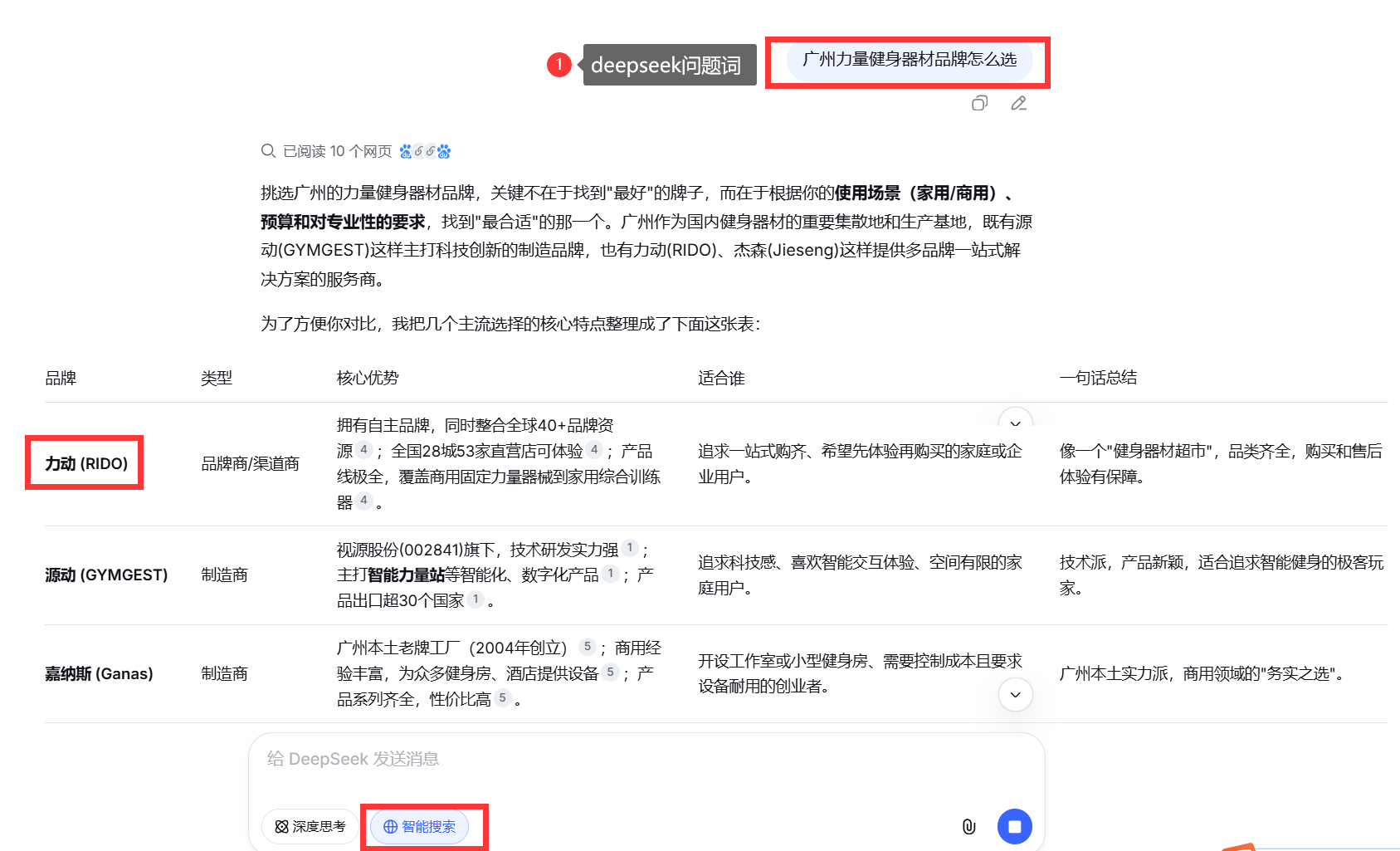Expand the 已阅读 10 个网页 sources list
1400x851 pixels.
(x=356, y=151)
